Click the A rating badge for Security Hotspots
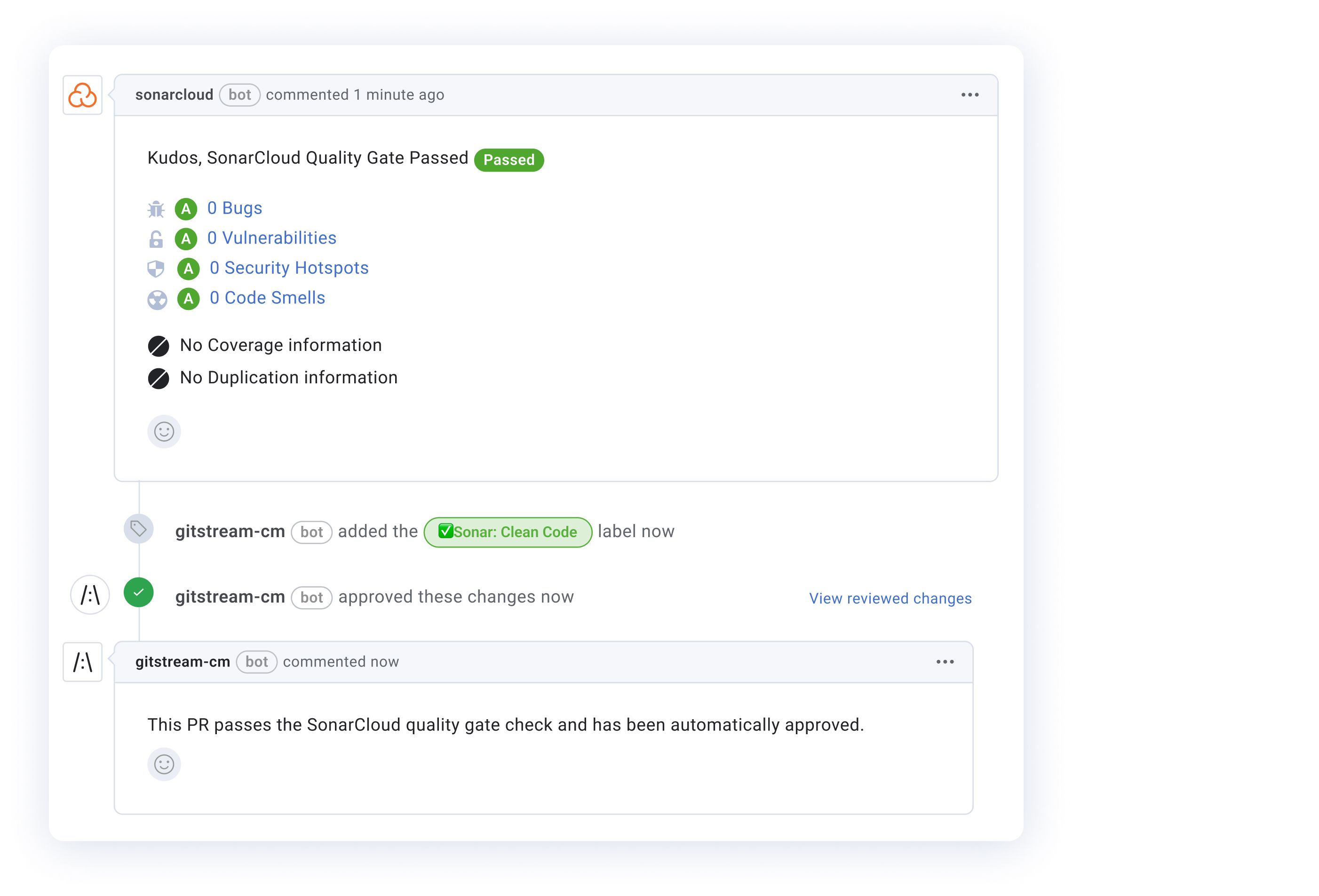The image size is (1319, 896). (x=189, y=269)
